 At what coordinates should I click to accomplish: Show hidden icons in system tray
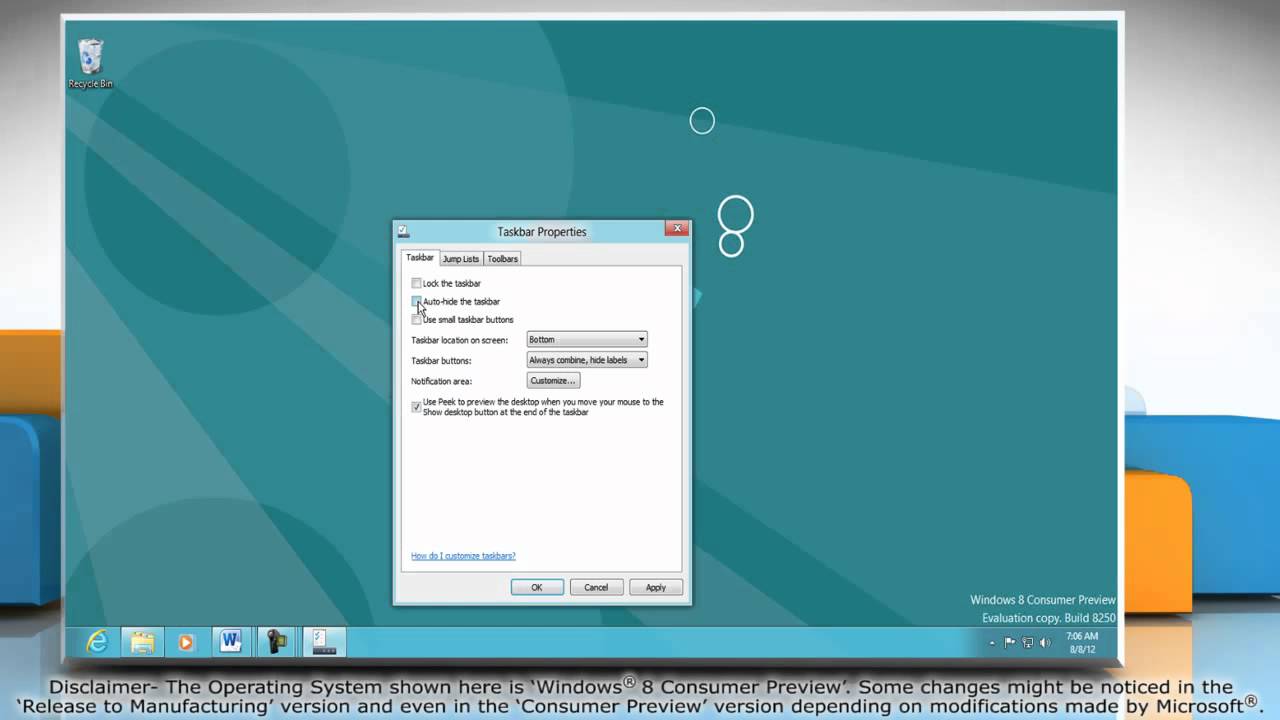coord(993,643)
